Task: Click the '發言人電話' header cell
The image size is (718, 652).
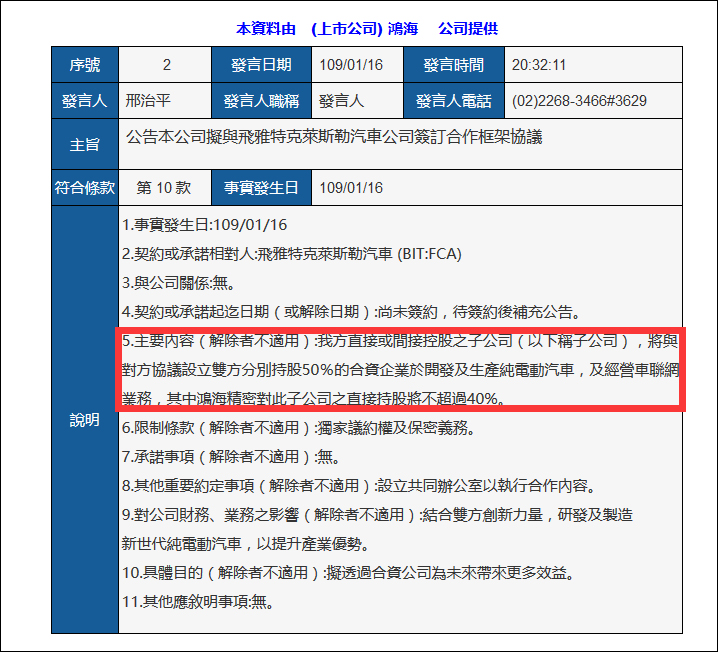Action: [x=454, y=101]
